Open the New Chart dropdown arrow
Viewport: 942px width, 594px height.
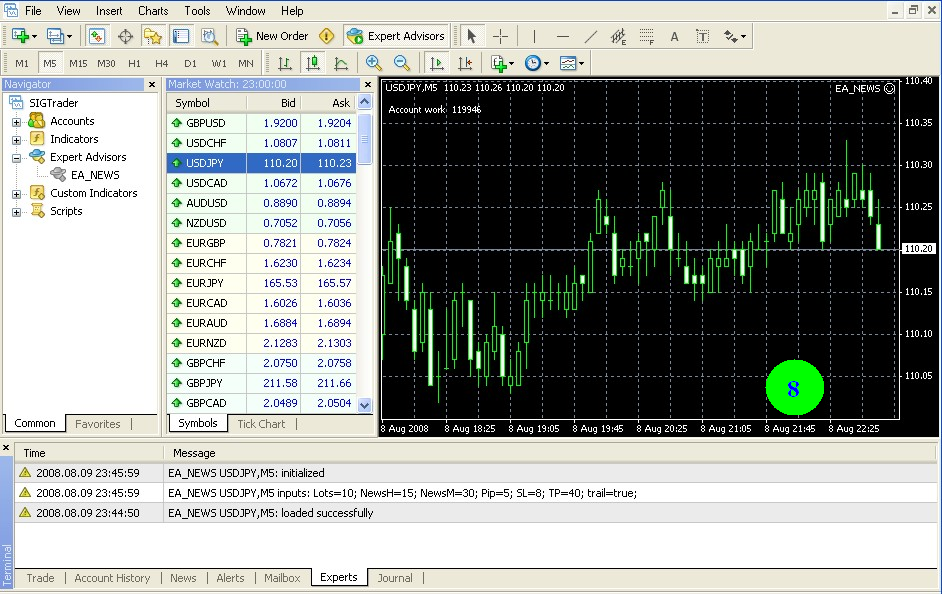(x=34, y=37)
